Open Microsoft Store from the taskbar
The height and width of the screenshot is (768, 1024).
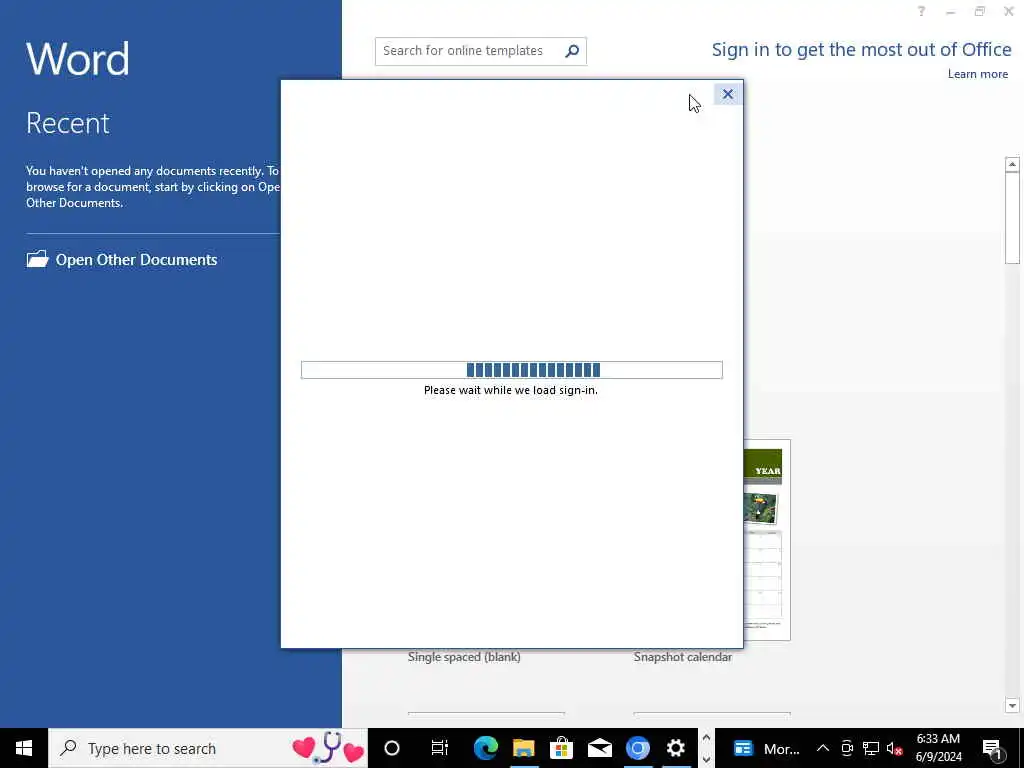561,748
